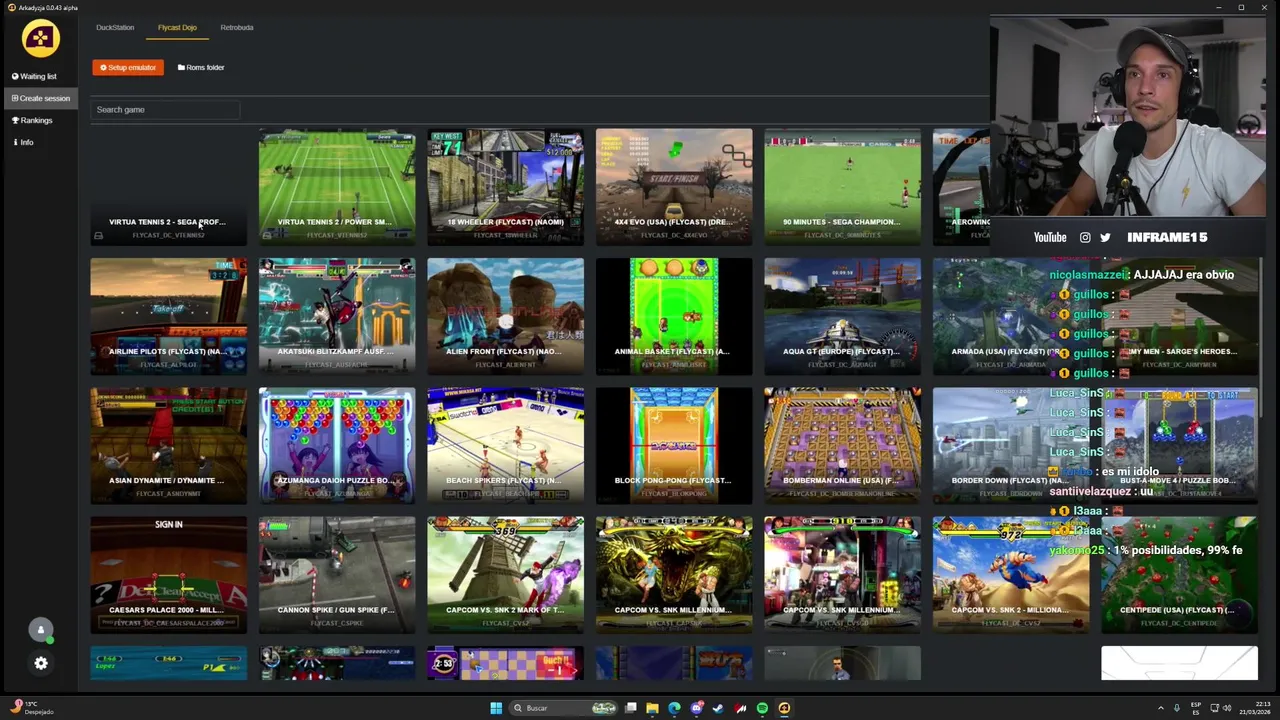Focus the Search game field
The height and width of the screenshot is (720, 1280).
tap(165, 109)
